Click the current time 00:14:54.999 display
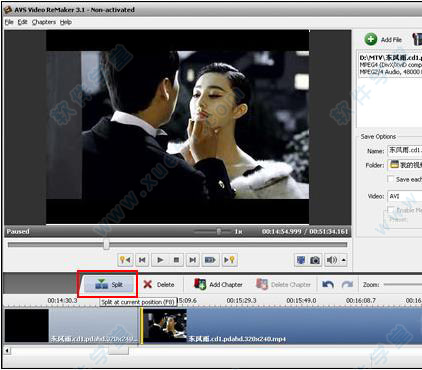Viewport: 422px width, 370px height. (x=281, y=231)
